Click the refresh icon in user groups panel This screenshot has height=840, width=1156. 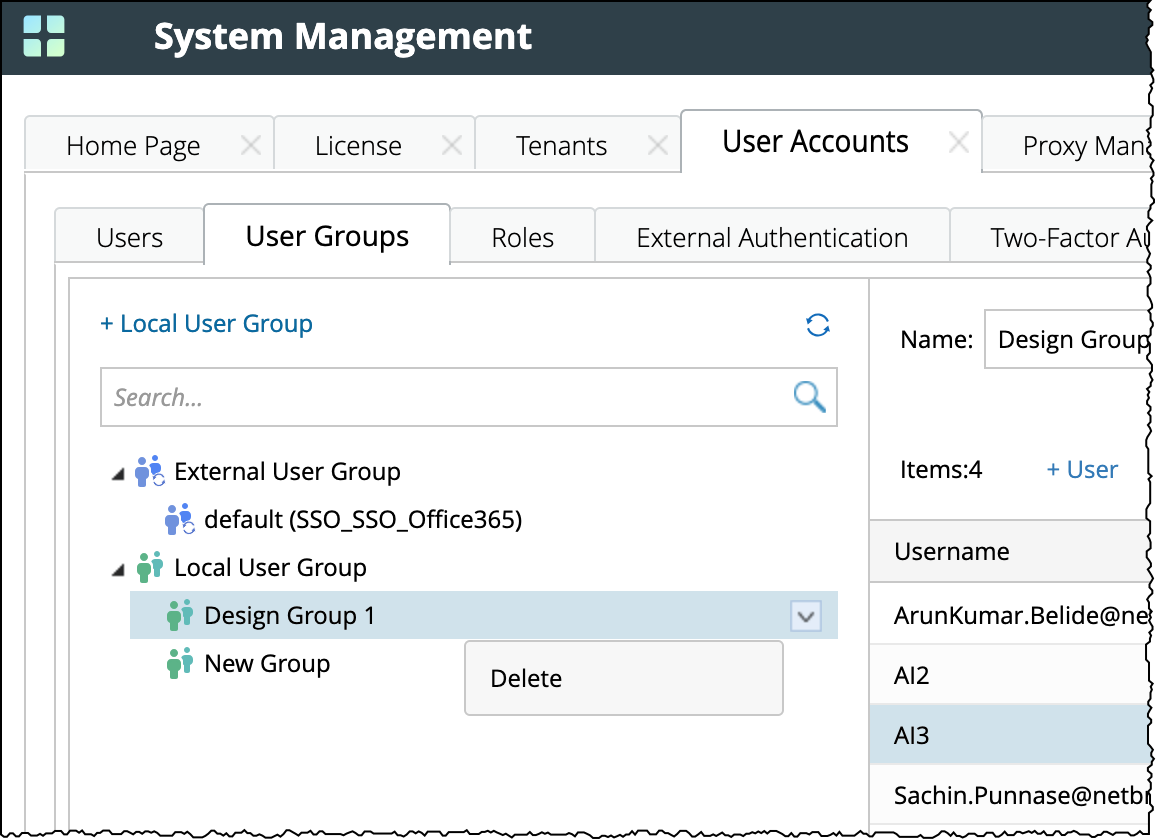coord(817,325)
